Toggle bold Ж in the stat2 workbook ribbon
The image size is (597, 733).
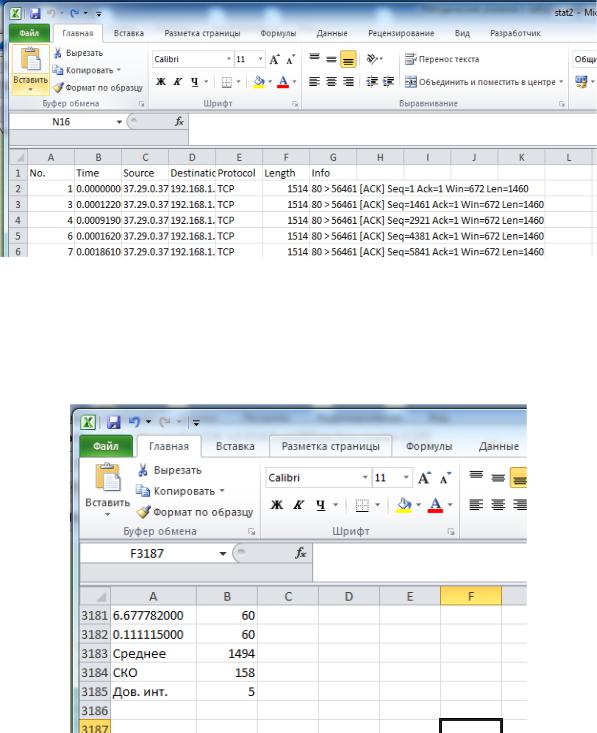click(x=160, y=82)
